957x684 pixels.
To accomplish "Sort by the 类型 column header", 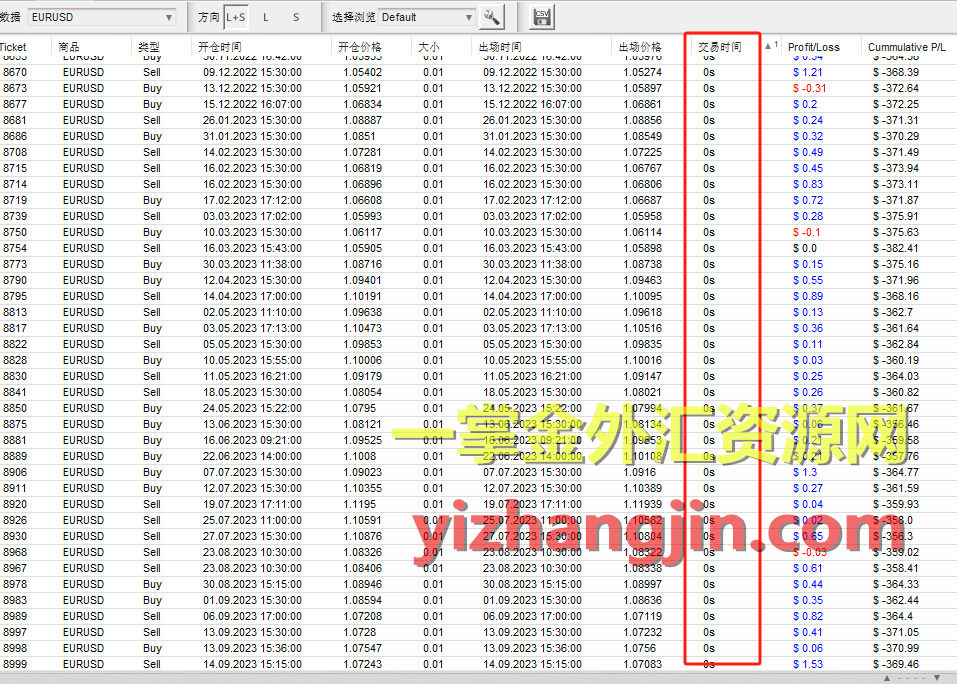I will click(149, 47).
